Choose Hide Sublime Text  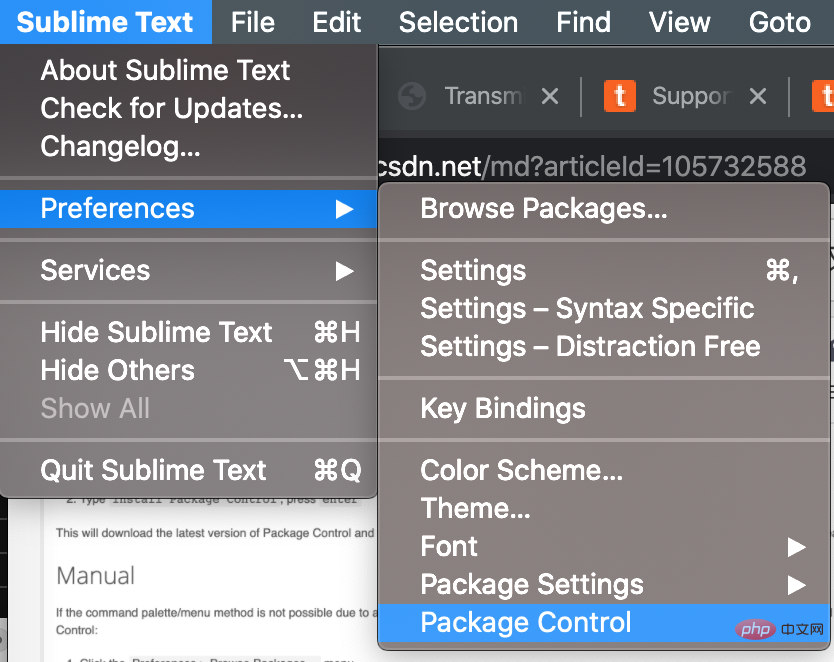click(189, 332)
